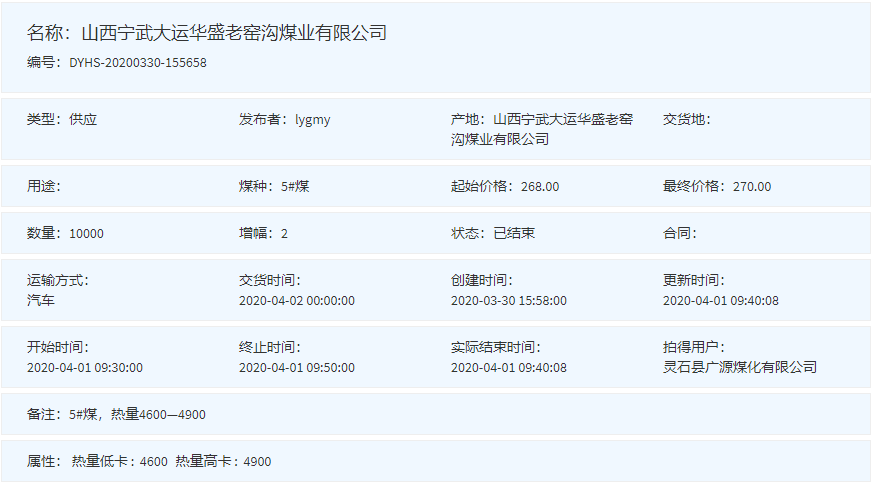Click the attribute 热量低卡：4600
Image resolution: width=871 pixels, height=484 pixels.
coord(119,462)
